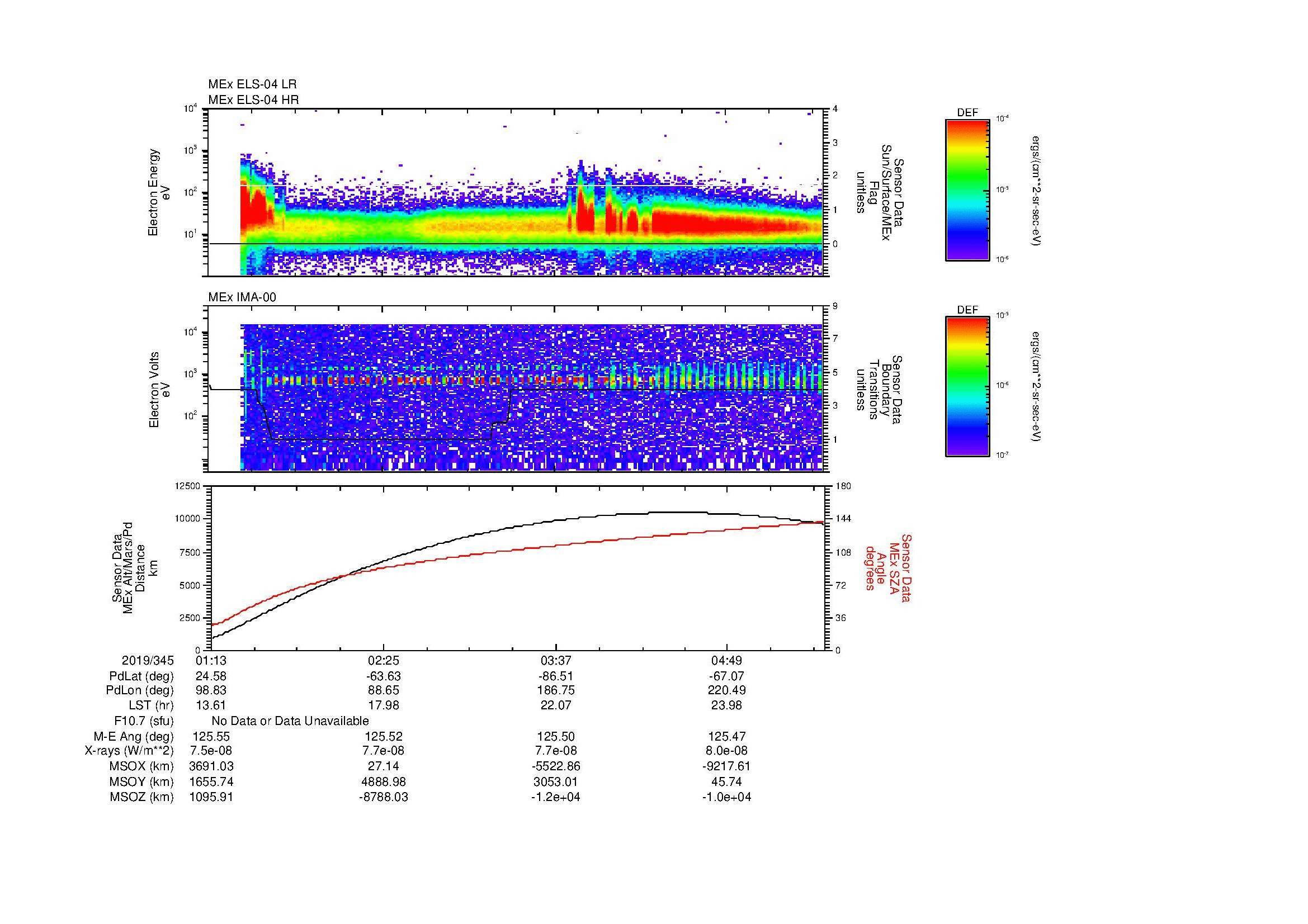Click the LST value 17.98
Image resolution: width=1308 pixels, height=924 pixels.
coord(384,705)
